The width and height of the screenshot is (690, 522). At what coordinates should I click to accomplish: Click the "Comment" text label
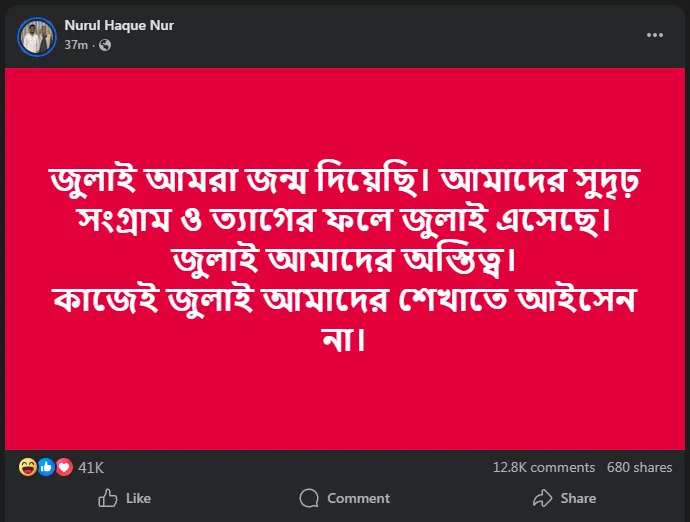tap(358, 498)
